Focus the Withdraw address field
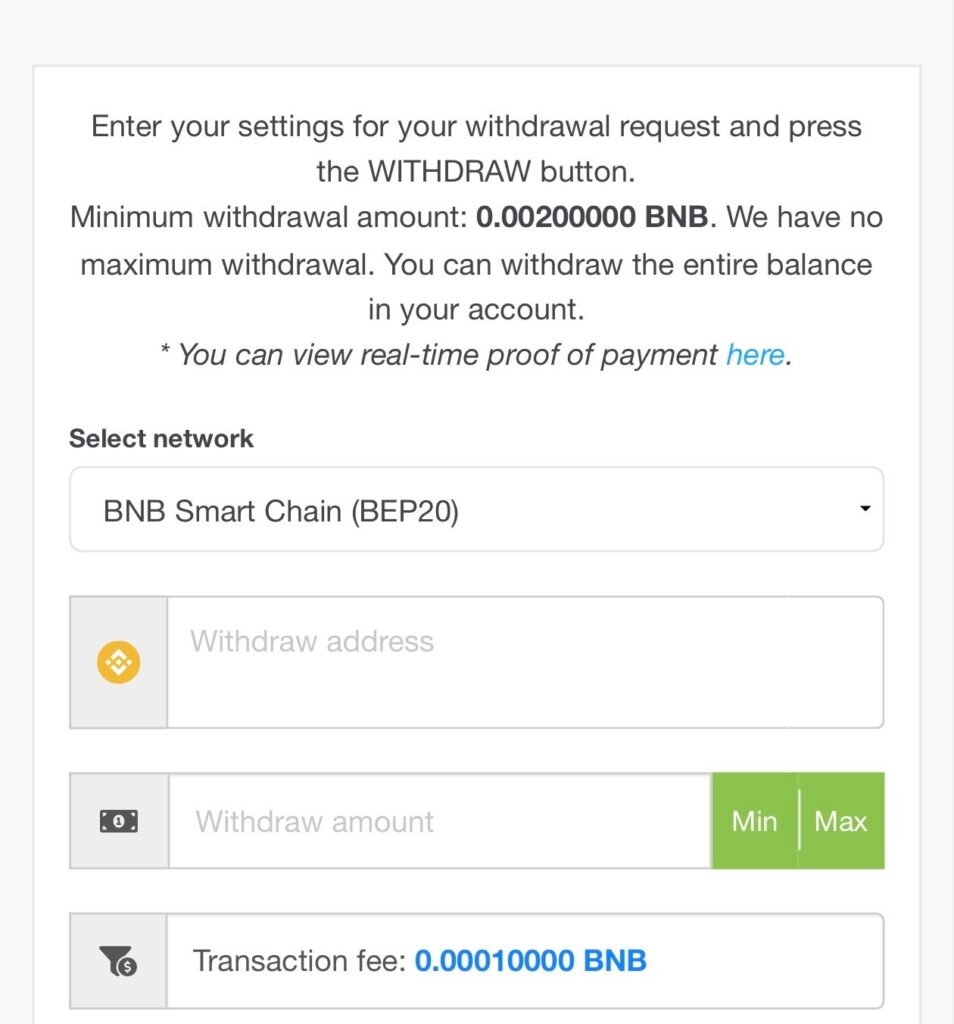The height and width of the screenshot is (1024, 954). tap(524, 661)
